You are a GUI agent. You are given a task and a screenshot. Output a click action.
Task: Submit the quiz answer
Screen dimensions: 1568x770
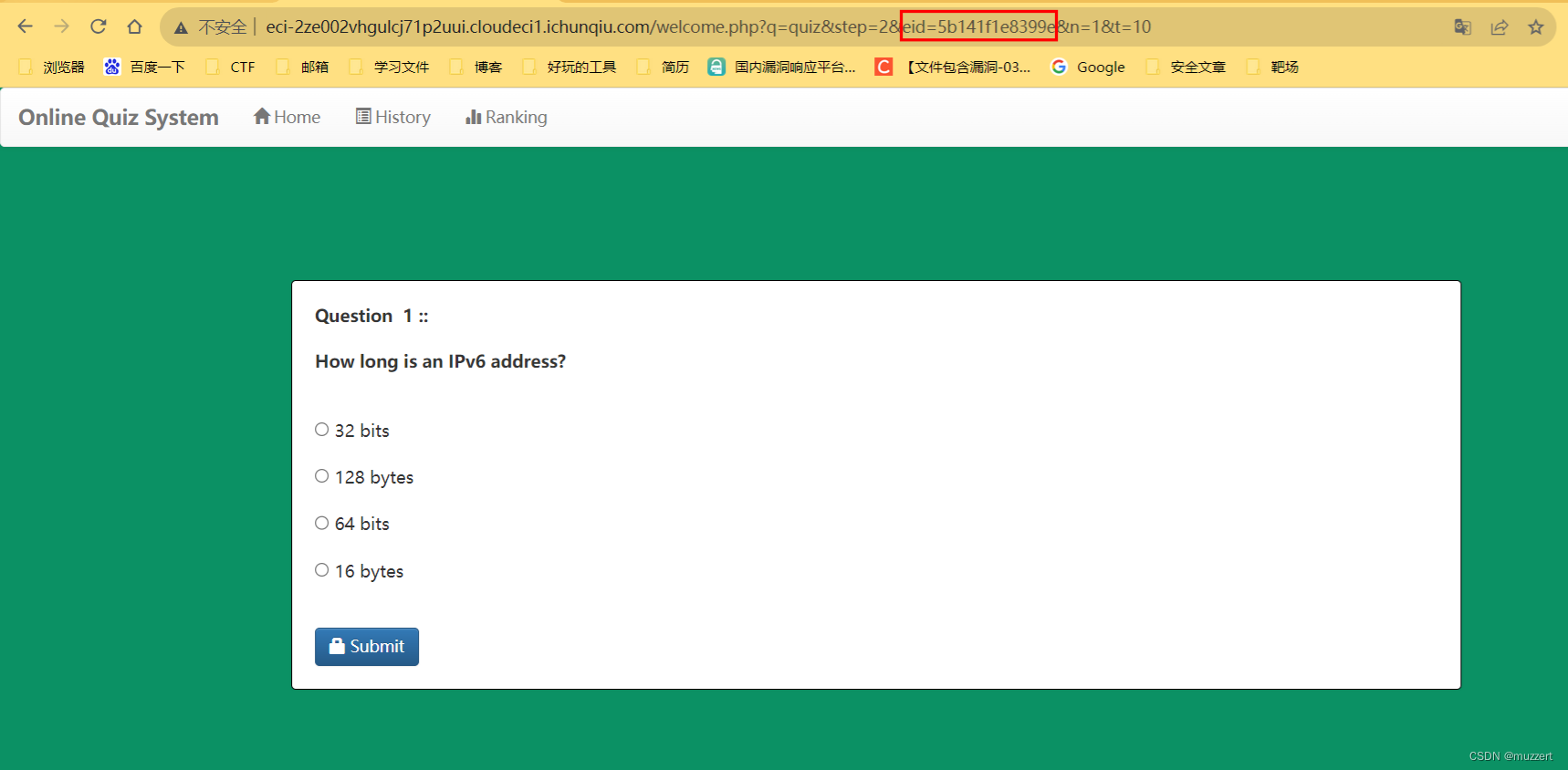pos(367,647)
